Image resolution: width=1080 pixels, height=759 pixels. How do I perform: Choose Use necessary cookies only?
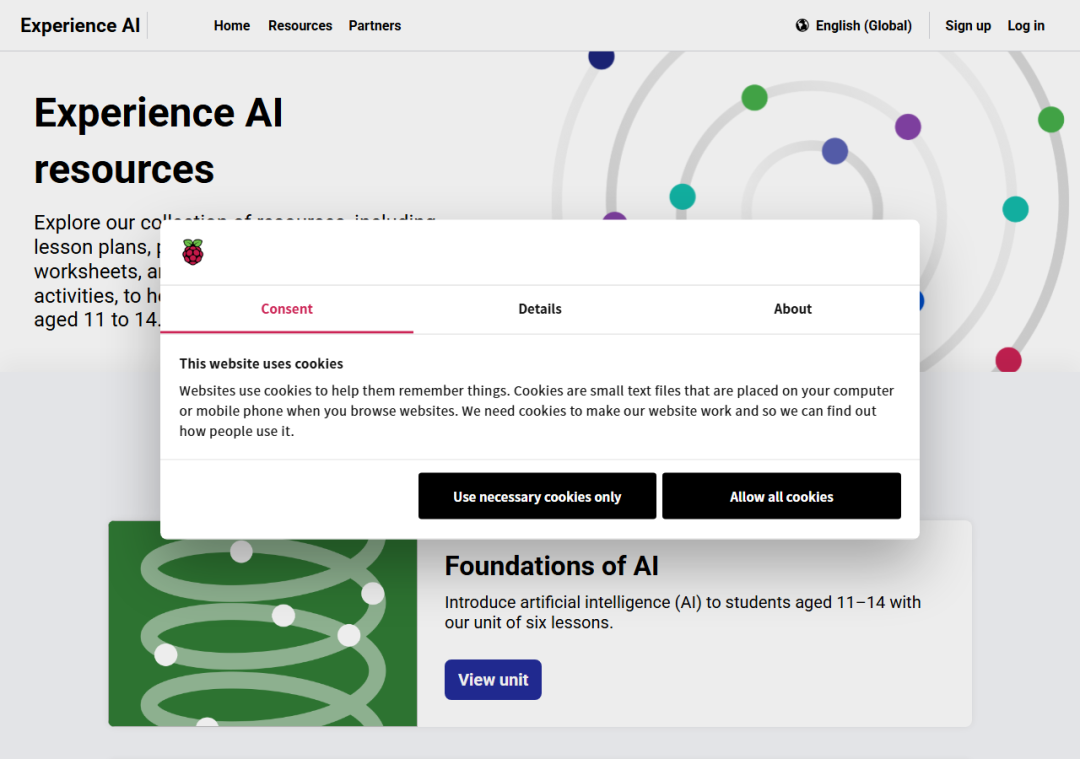click(x=537, y=496)
